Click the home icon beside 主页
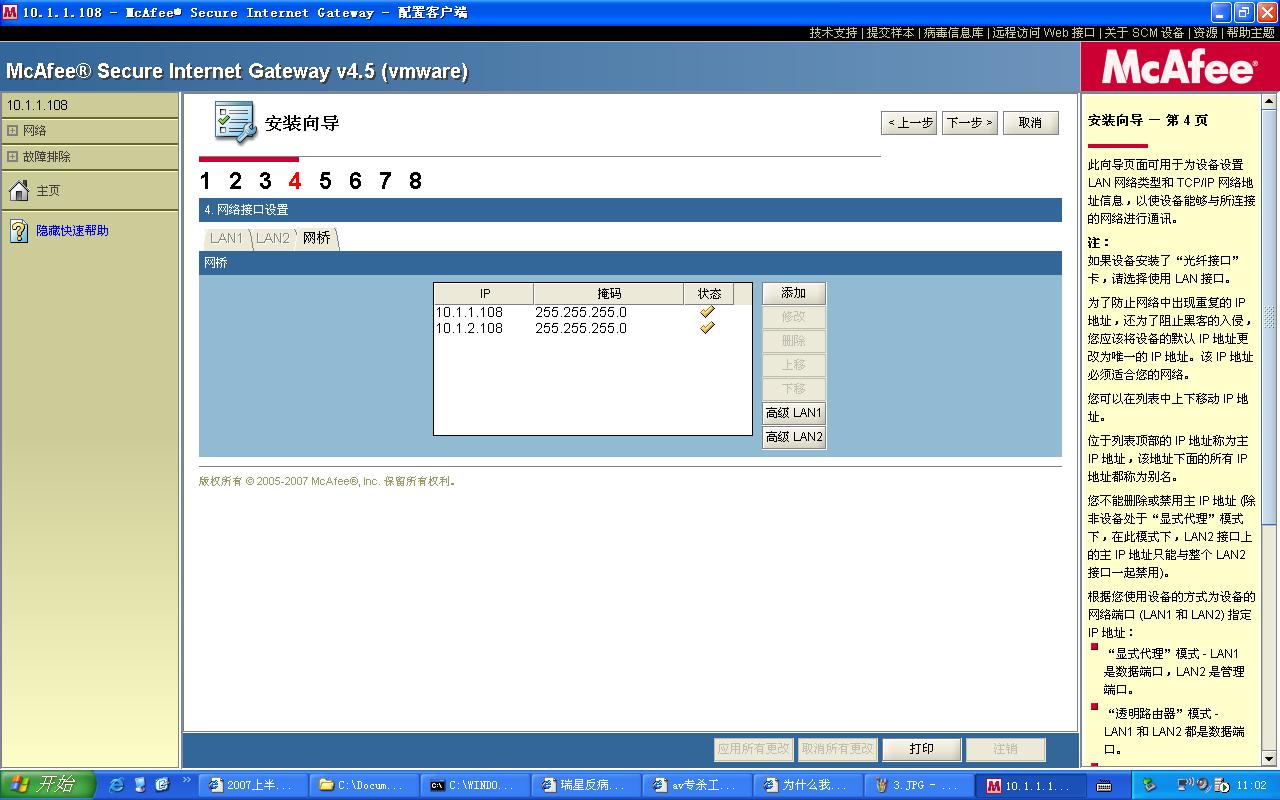Image resolution: width=1280 pixels, height=800 pixels. pos(18,190)
